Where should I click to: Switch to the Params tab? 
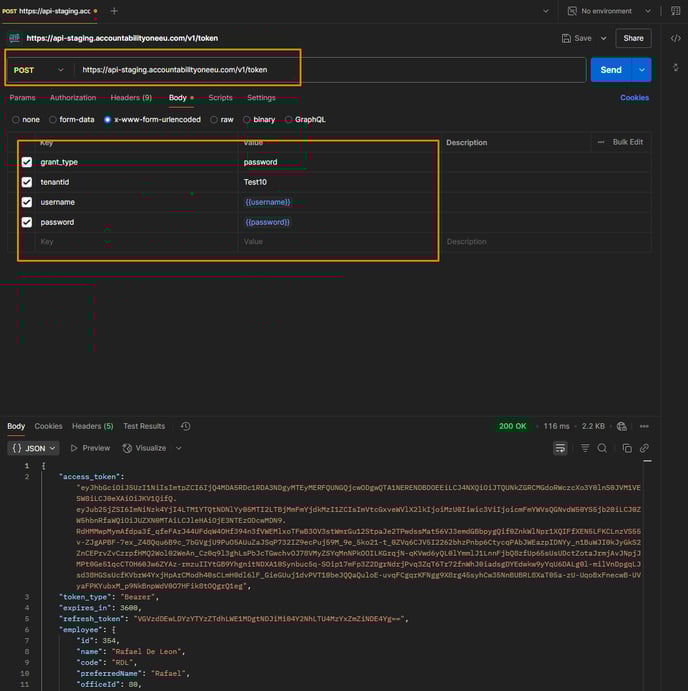click(x=22, y=98)
